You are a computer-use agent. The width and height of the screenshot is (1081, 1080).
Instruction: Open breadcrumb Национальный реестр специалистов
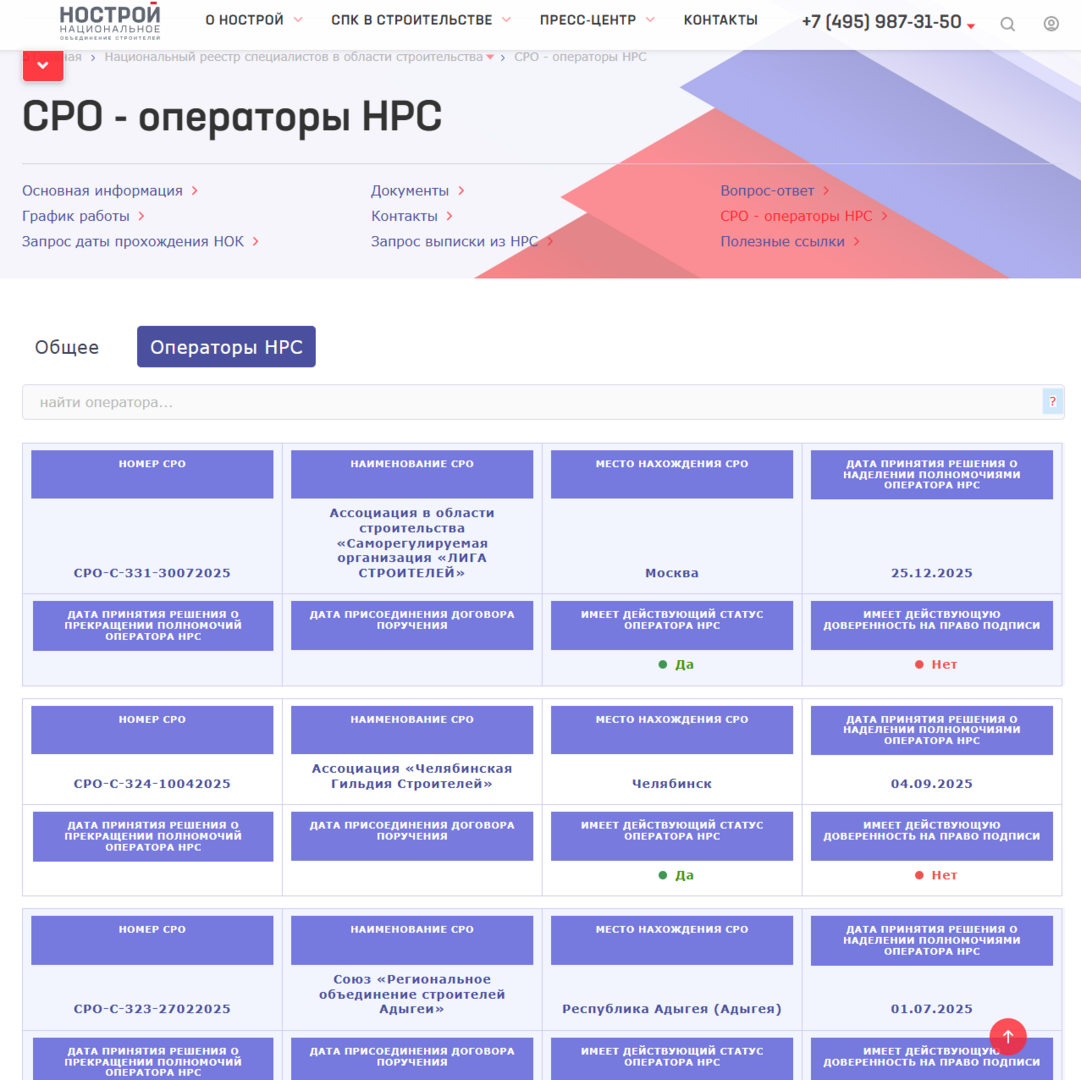294,57
